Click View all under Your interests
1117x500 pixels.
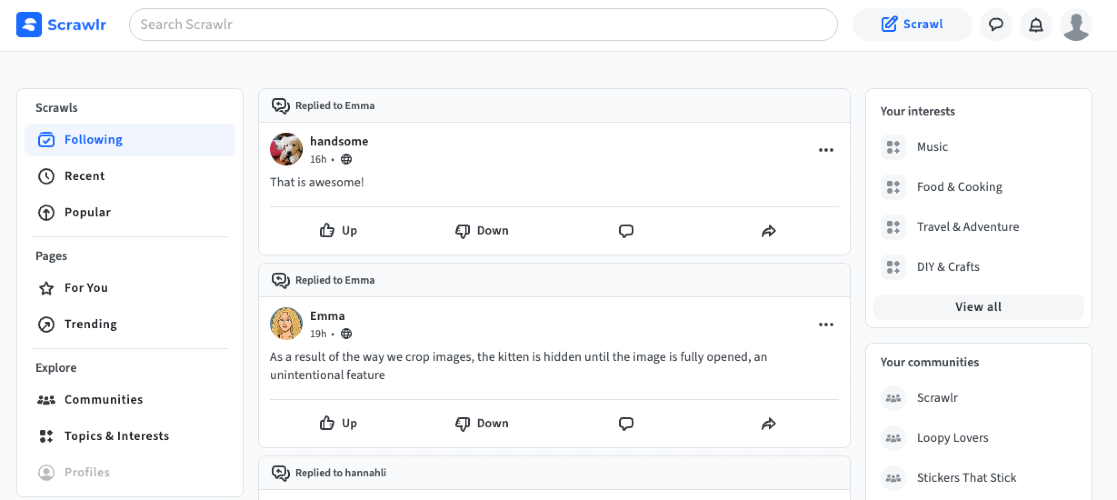(x=978, y=307)
